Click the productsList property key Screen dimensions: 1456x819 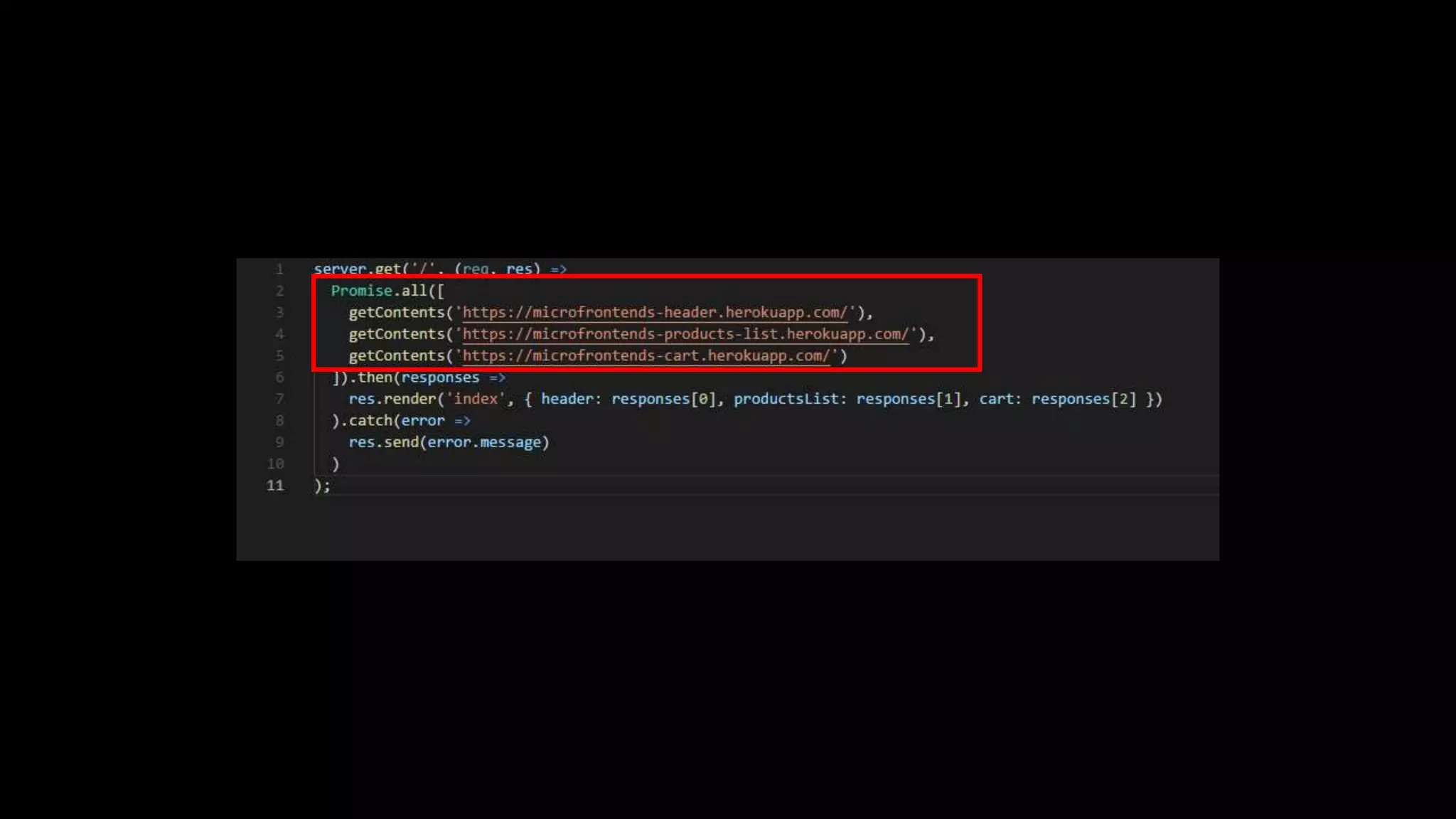[786, 399]
